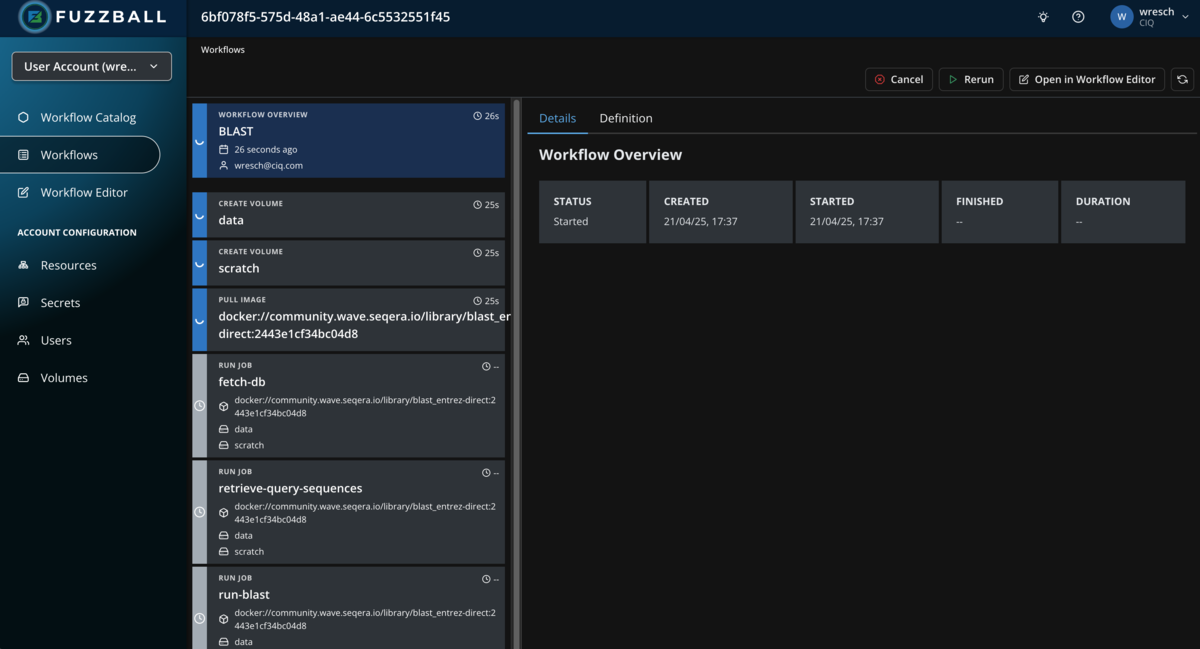Open the Workflow Catalog sidebar icon
This screenshot has height=649, width=1200.
(21, 117)
